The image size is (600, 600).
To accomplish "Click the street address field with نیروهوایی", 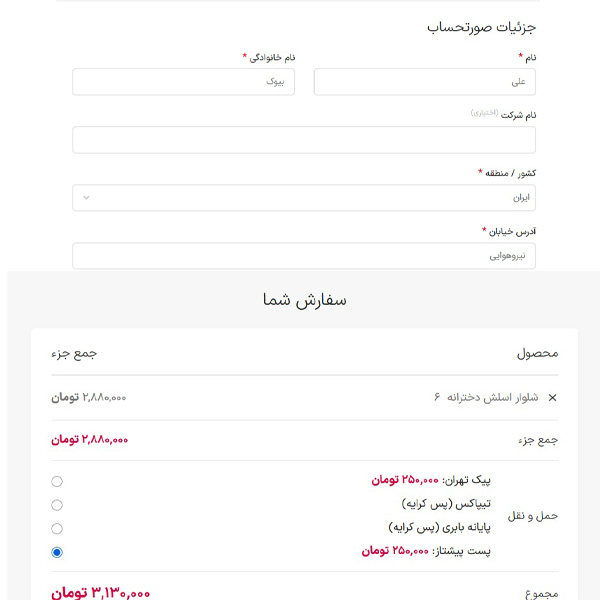I will coord(303,256).
